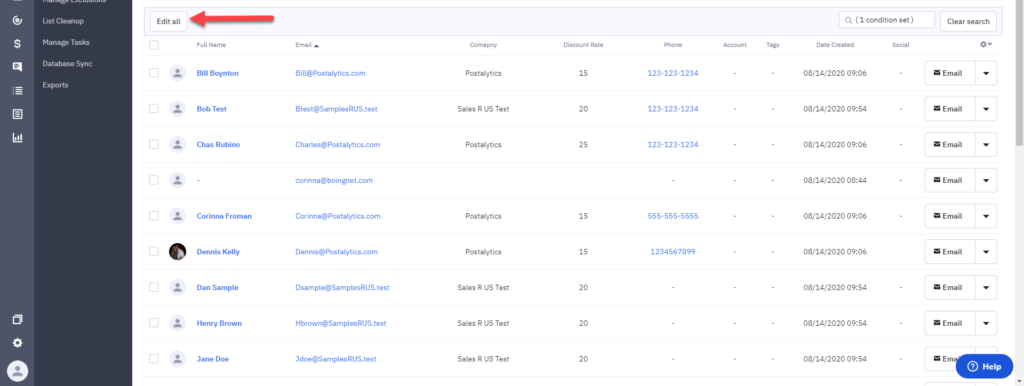Tick the select-all header checkbox
This screenshot has width=1024, height=386.
coord(153,45)
